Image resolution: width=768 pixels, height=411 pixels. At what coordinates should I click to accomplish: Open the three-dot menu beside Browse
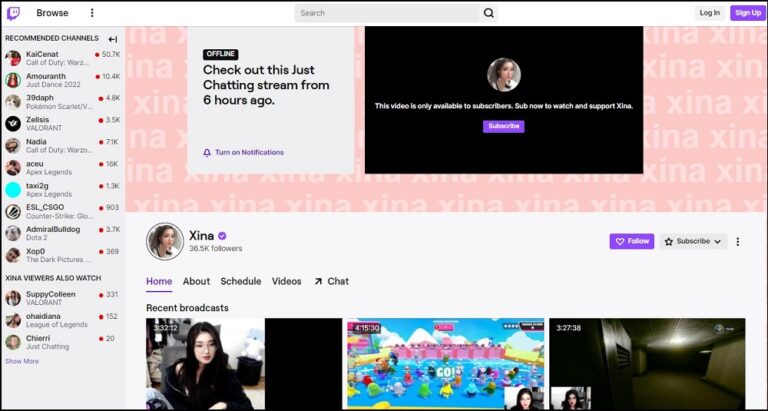[x=92, y=13]
